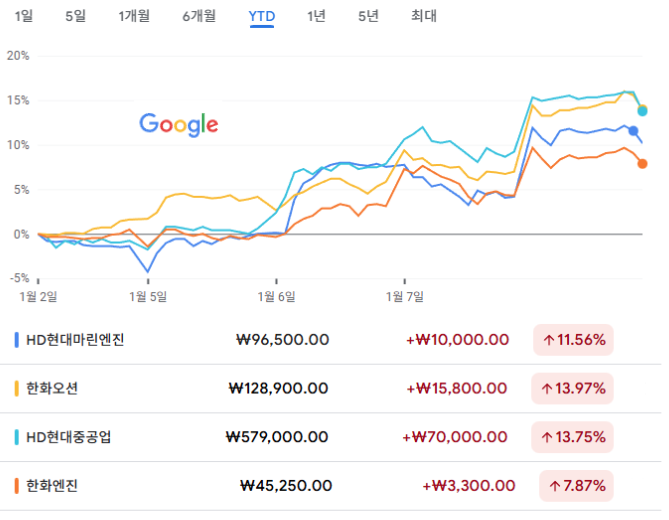Show the 5년 chart range

(368, 16)
